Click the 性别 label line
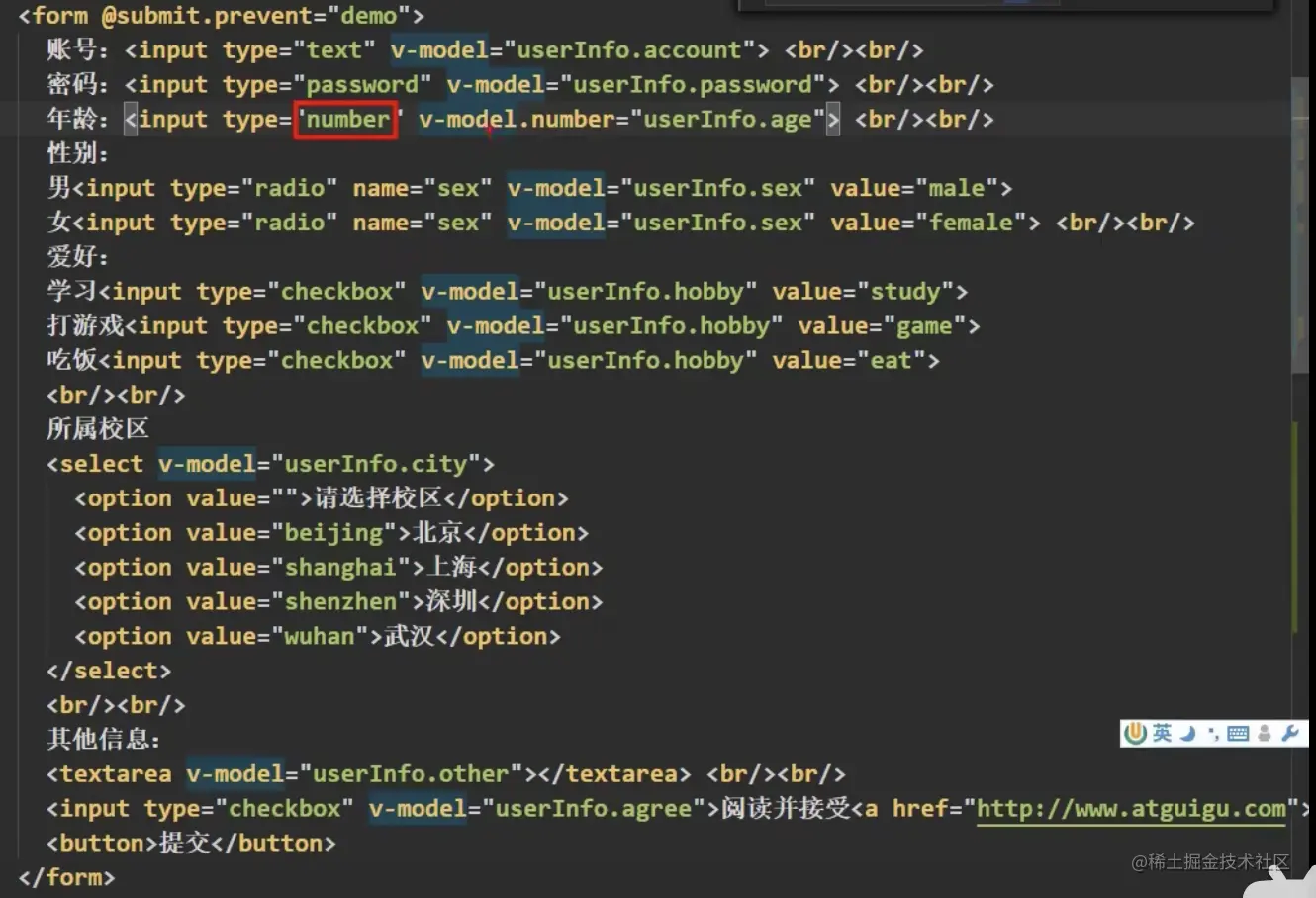 76,154
